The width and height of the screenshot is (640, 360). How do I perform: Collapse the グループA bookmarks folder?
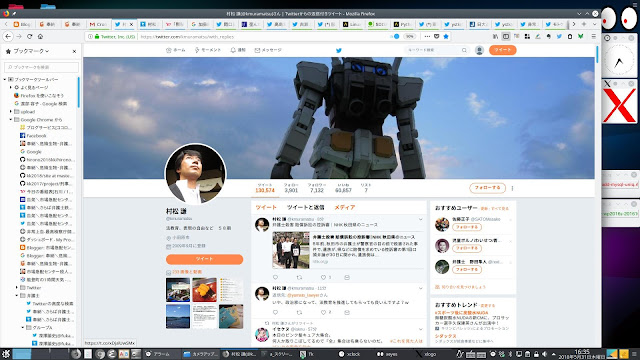coord(23,328)
